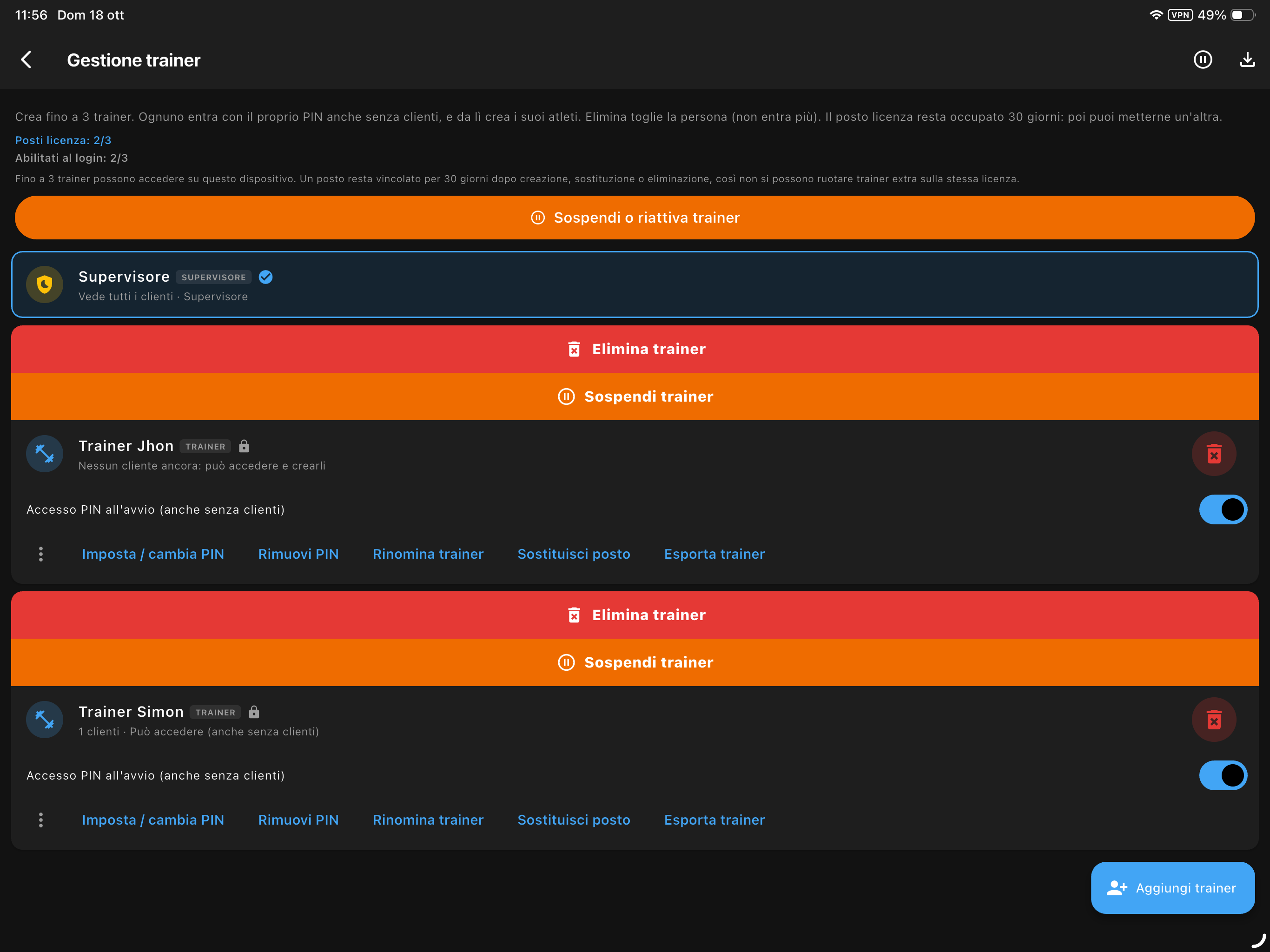1270x952 pixels.
Task: Click the Aggiungi trainer button
Action: click(x=1172, y=888)
